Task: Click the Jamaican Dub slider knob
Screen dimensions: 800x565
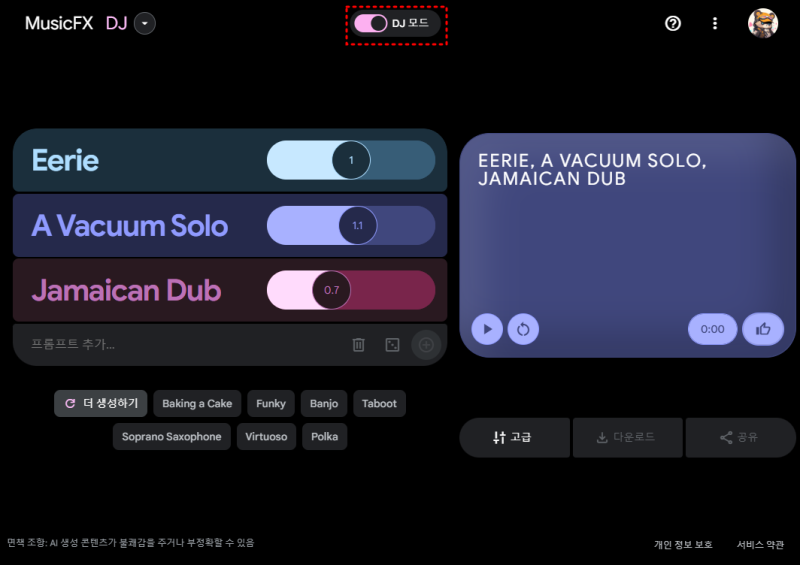Action: coord(332,290)
